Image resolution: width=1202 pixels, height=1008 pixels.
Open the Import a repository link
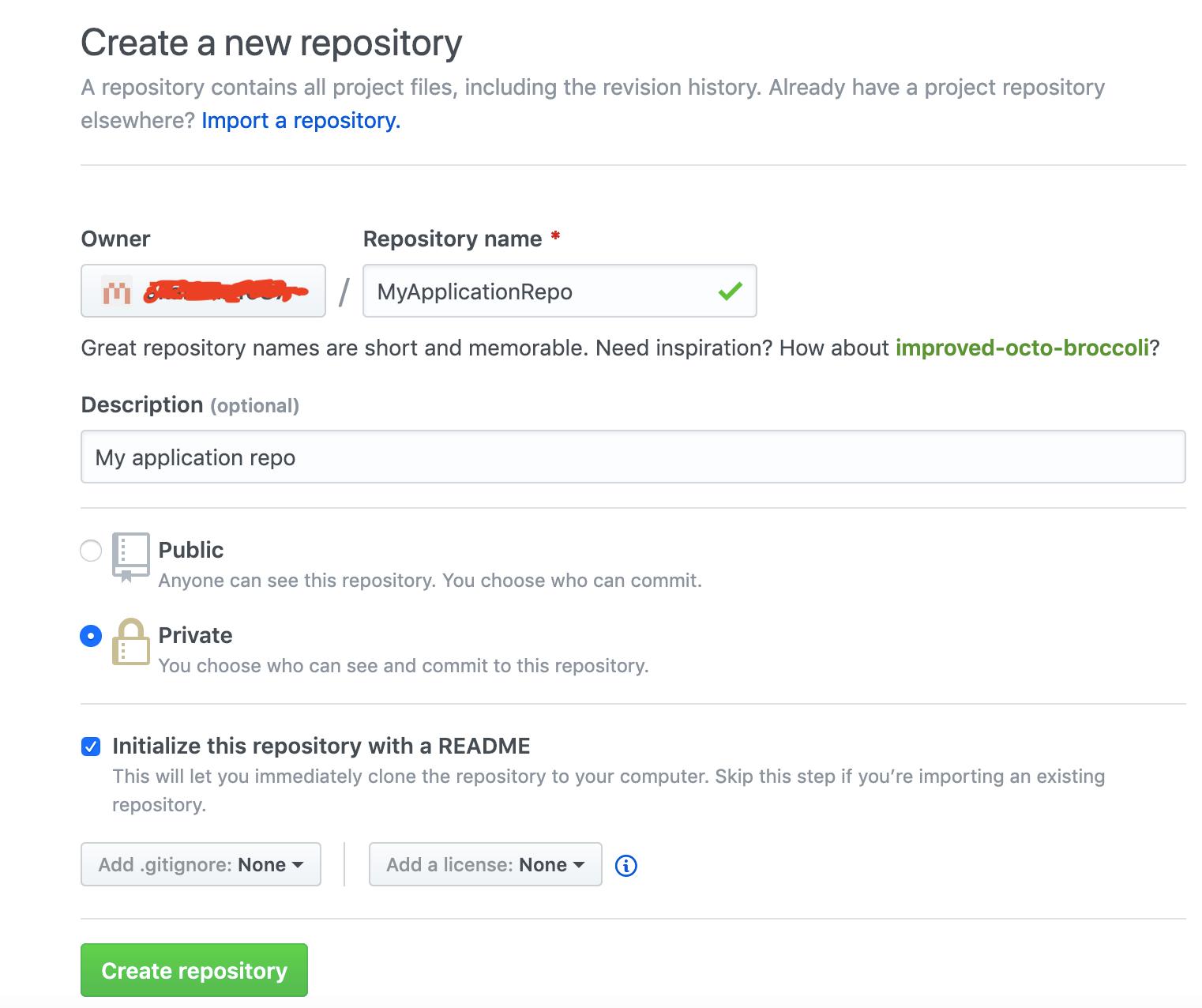(300, 120)
